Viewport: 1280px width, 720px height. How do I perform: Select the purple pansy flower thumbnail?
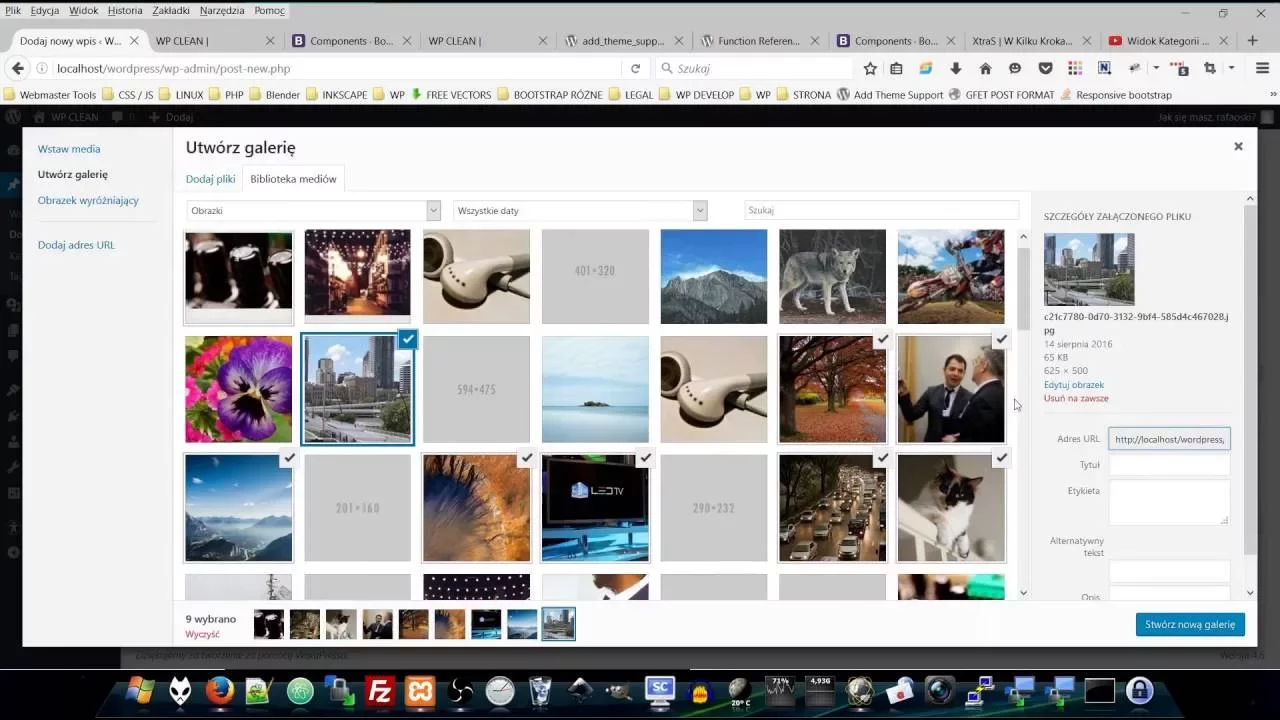pyautogui.click(x=239, y=389)
